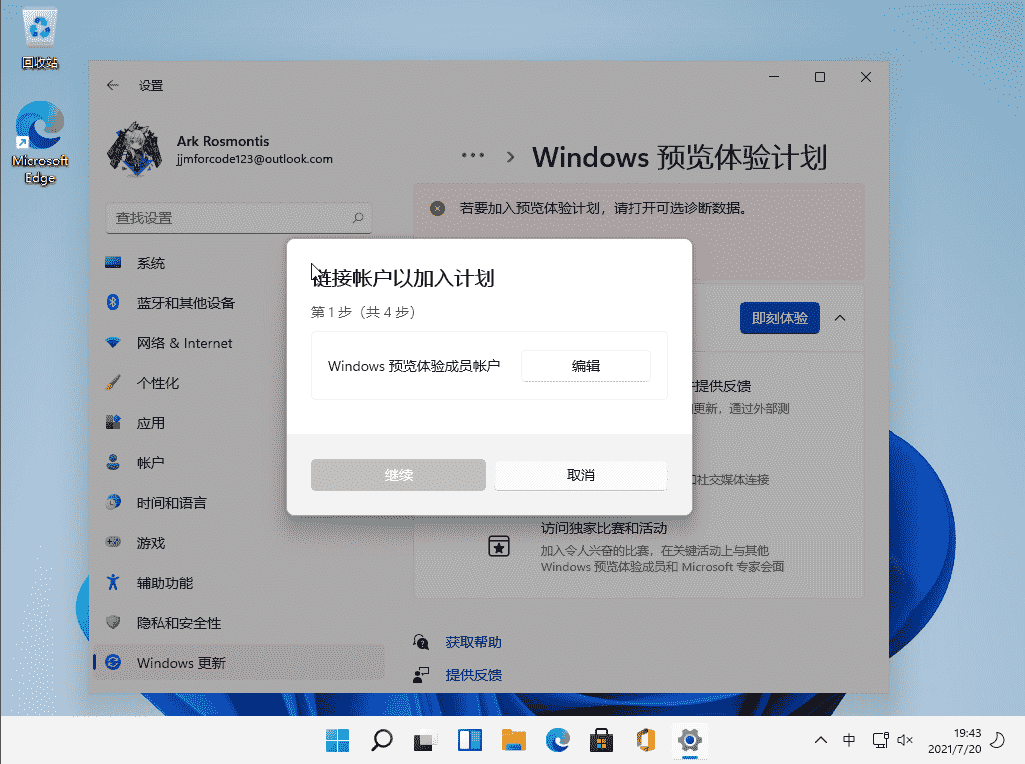The image size is (1025, 764).
Task: Click the network tray icon
Action: tap(881, 740)
